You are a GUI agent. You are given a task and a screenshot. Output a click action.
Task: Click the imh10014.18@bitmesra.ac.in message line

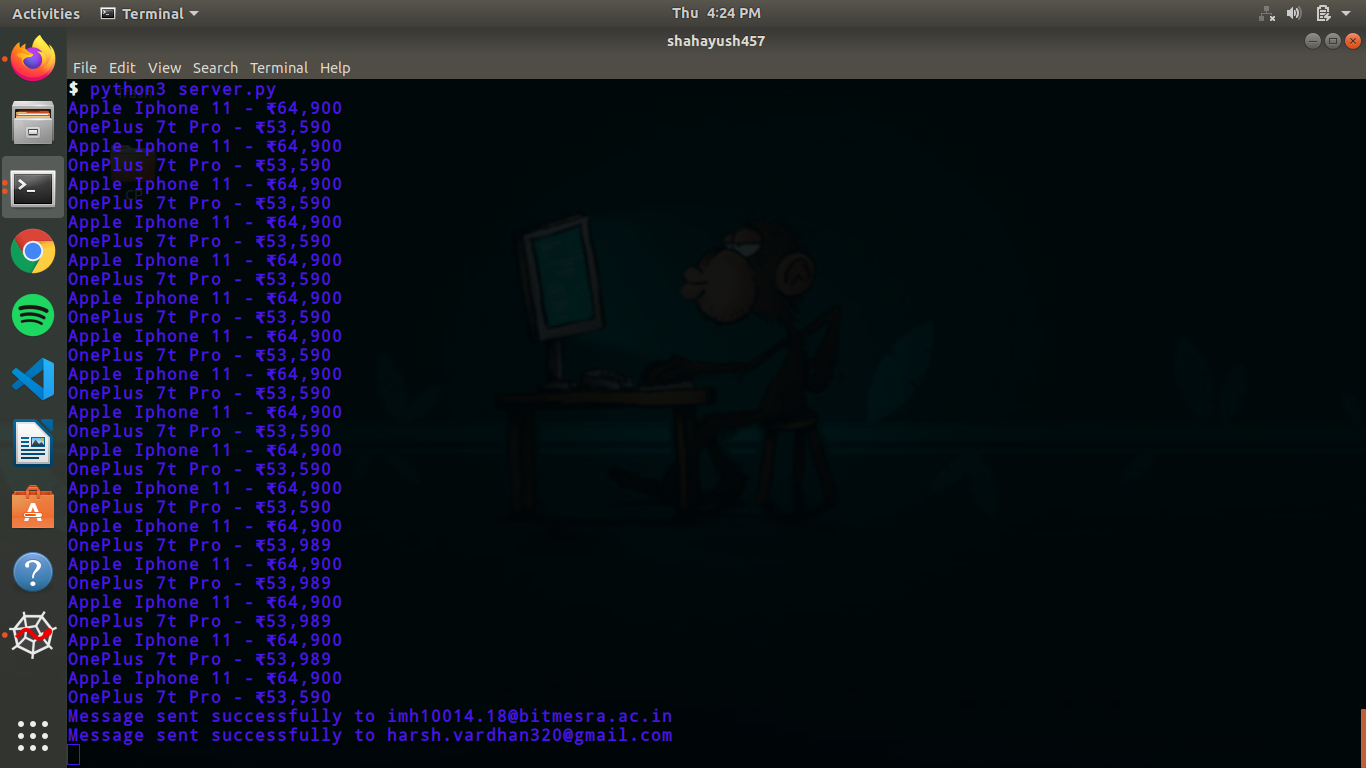tap(370, 716)
